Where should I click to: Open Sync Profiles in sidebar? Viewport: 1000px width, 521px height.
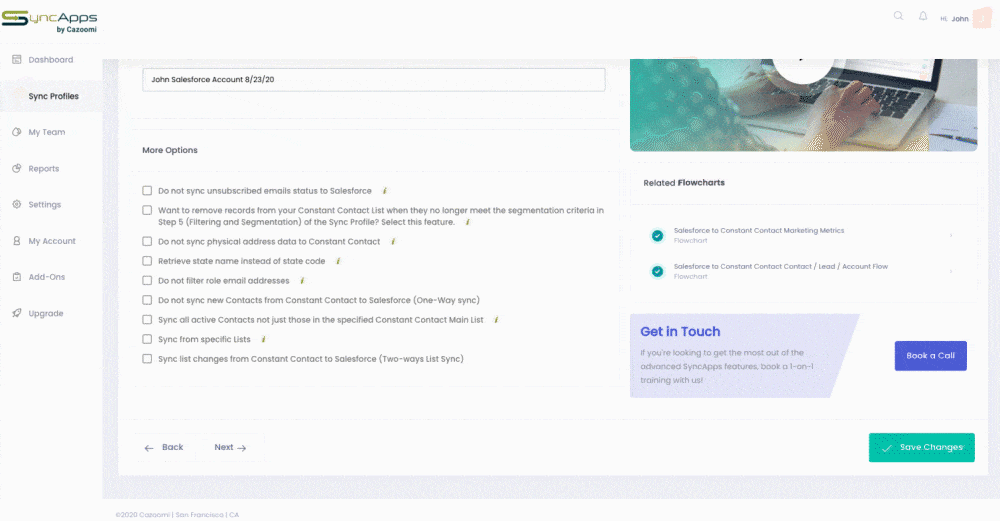tap(54, 96)
